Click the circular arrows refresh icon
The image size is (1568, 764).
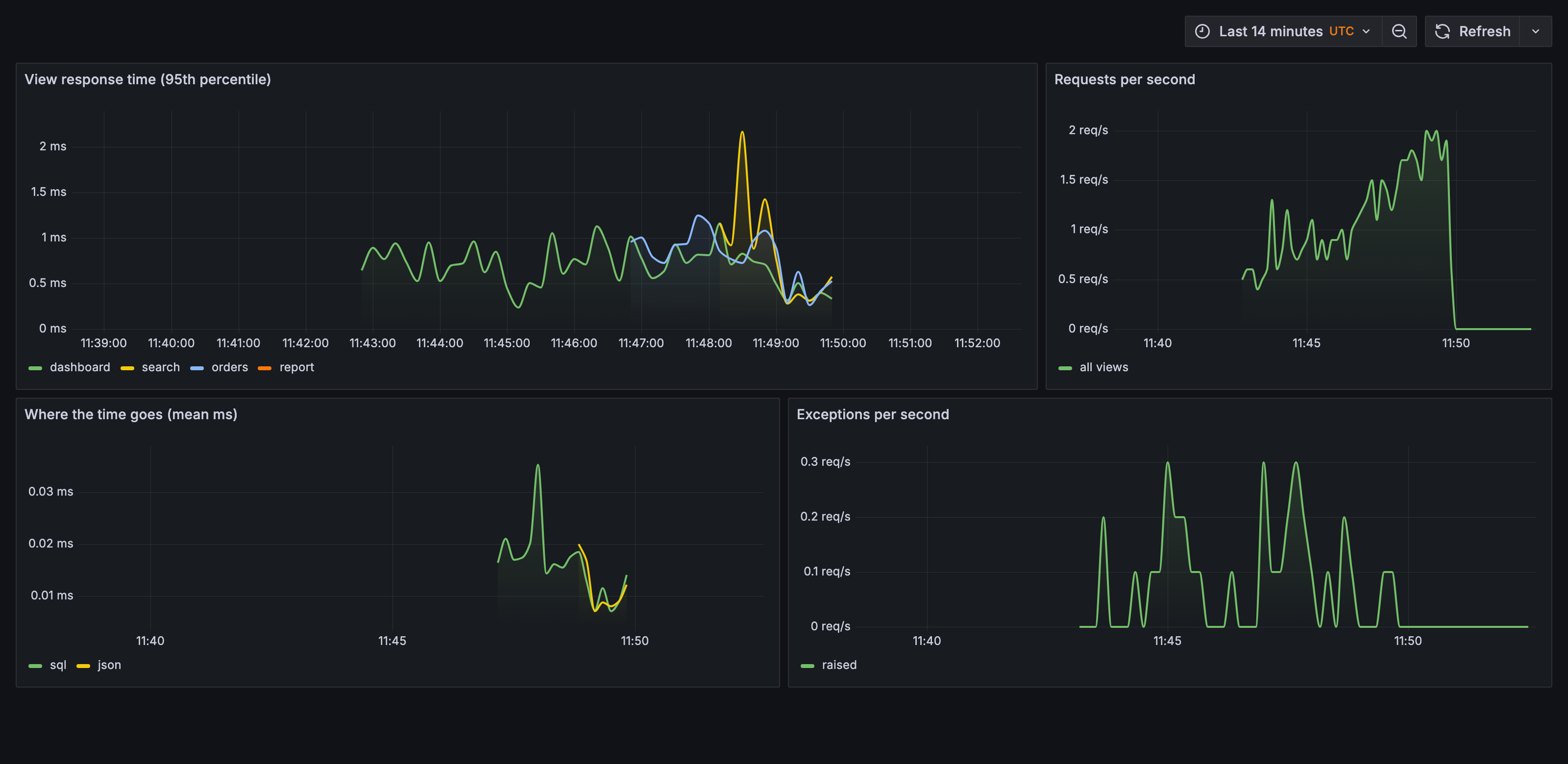[1442, 31]
